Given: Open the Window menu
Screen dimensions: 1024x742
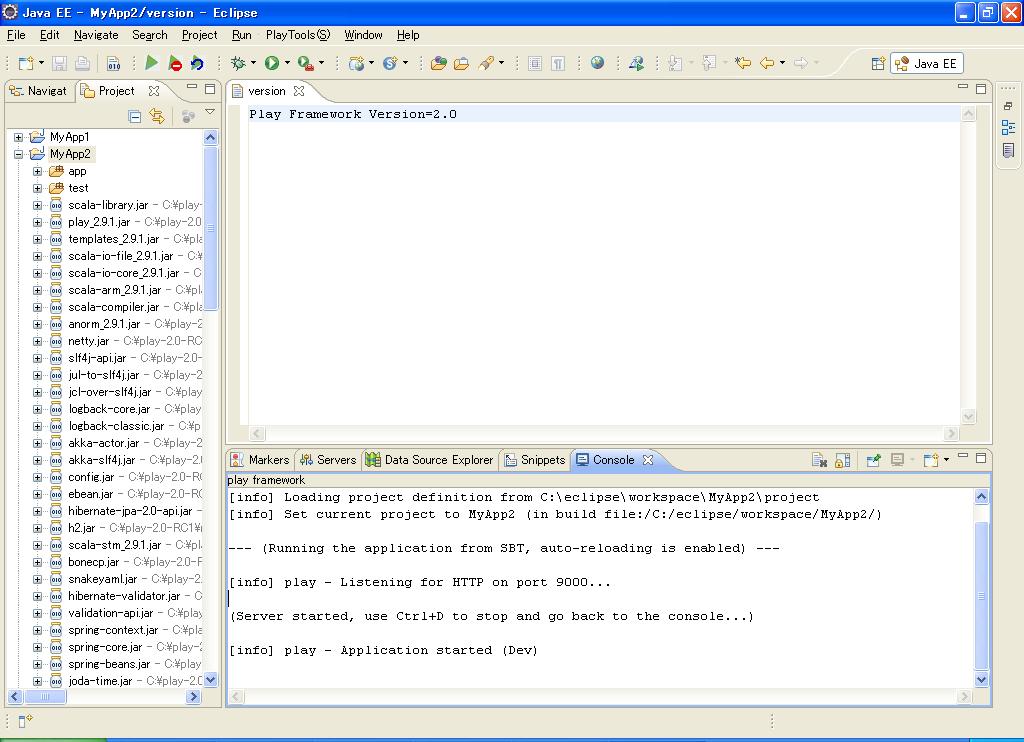Looking at the screenshot, I should [363, 35].
